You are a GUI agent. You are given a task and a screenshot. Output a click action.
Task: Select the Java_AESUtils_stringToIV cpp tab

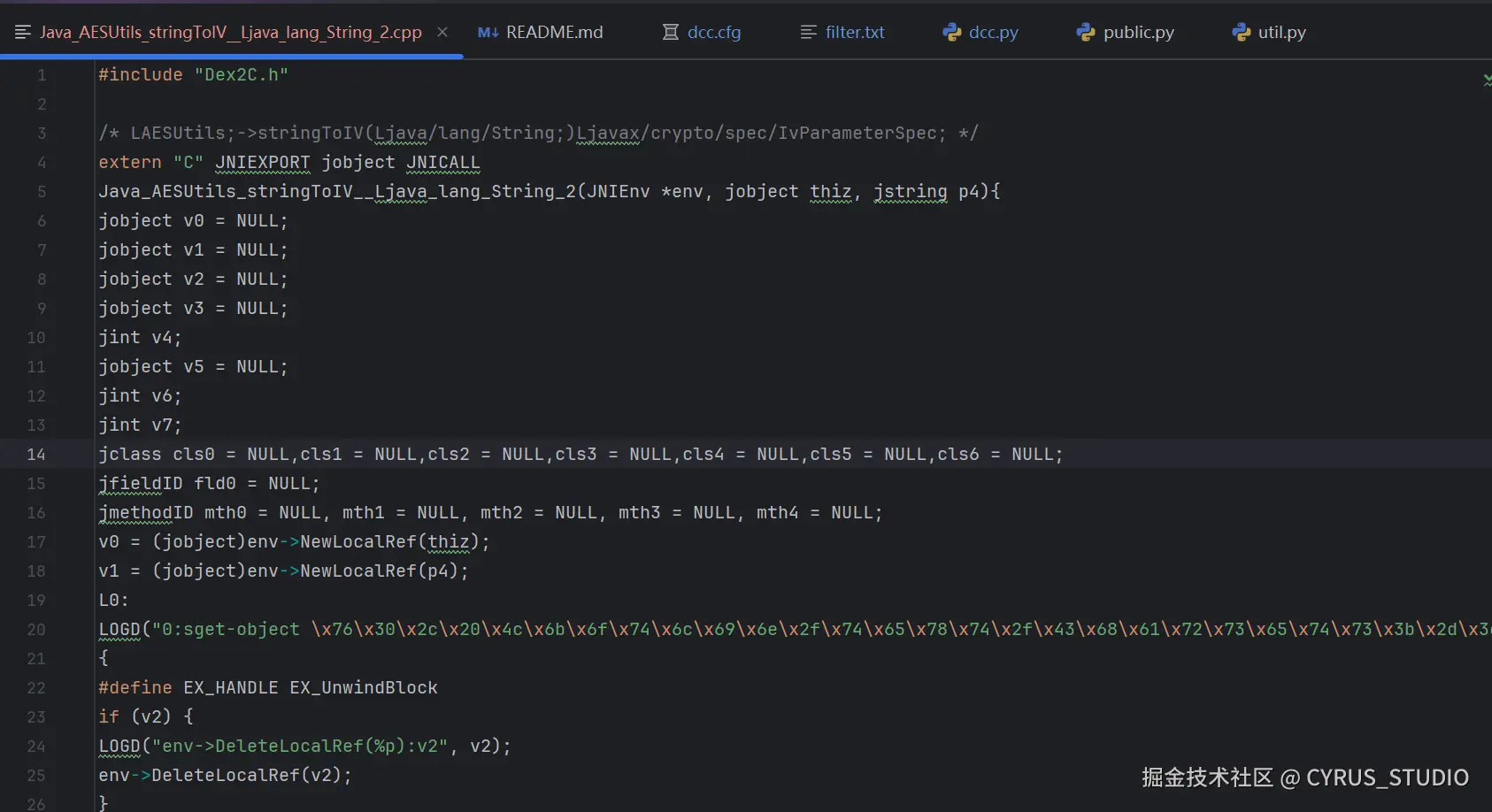[231, 32]
